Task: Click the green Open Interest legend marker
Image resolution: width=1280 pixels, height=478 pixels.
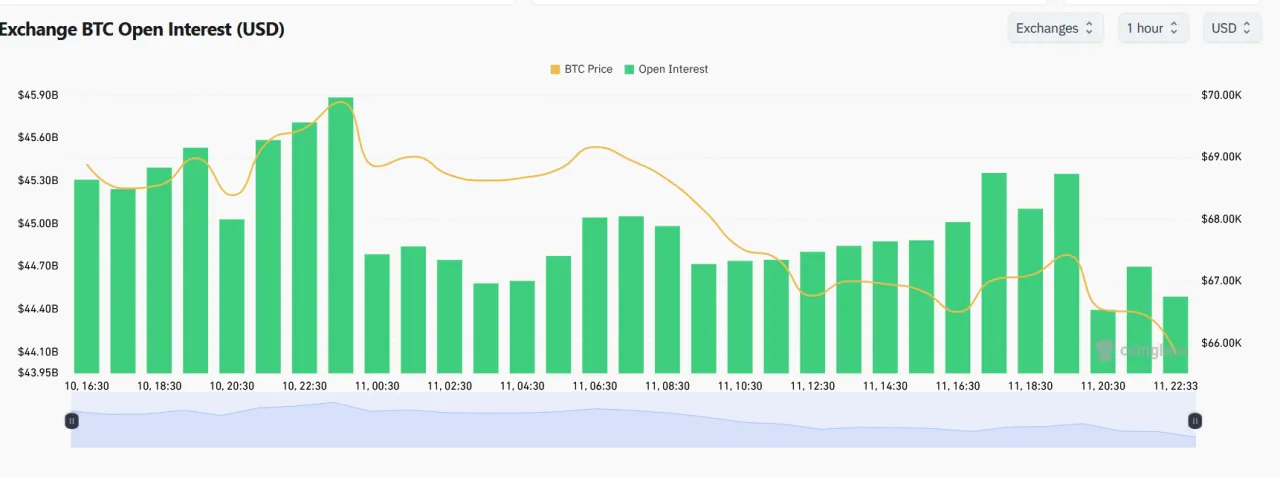Action: pos(629,69)
